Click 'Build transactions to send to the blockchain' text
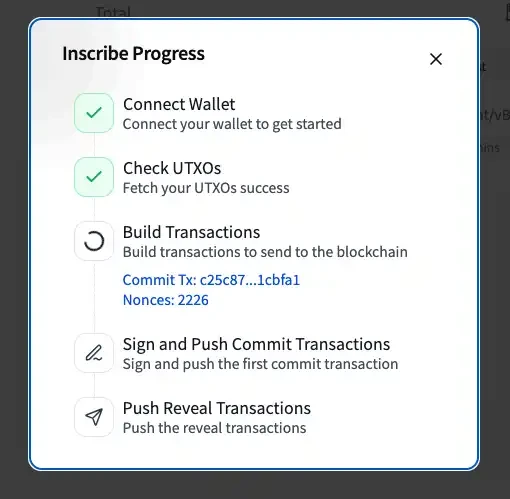Viewport: 510px width, 499px height. point(265,252)
